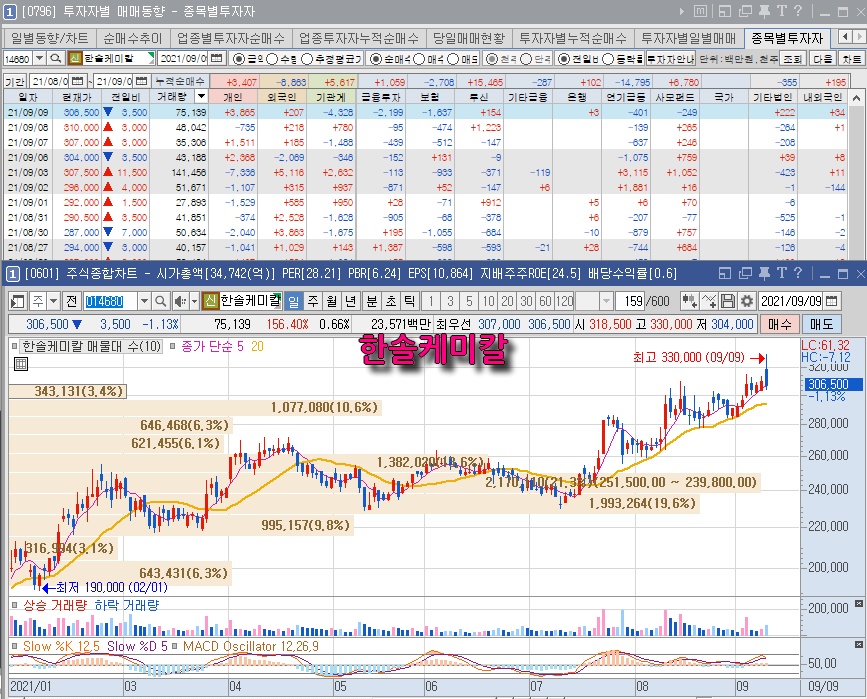Click the blue 매도 sell button
This screenshot has height=699, width=867.
click(822, 324)
